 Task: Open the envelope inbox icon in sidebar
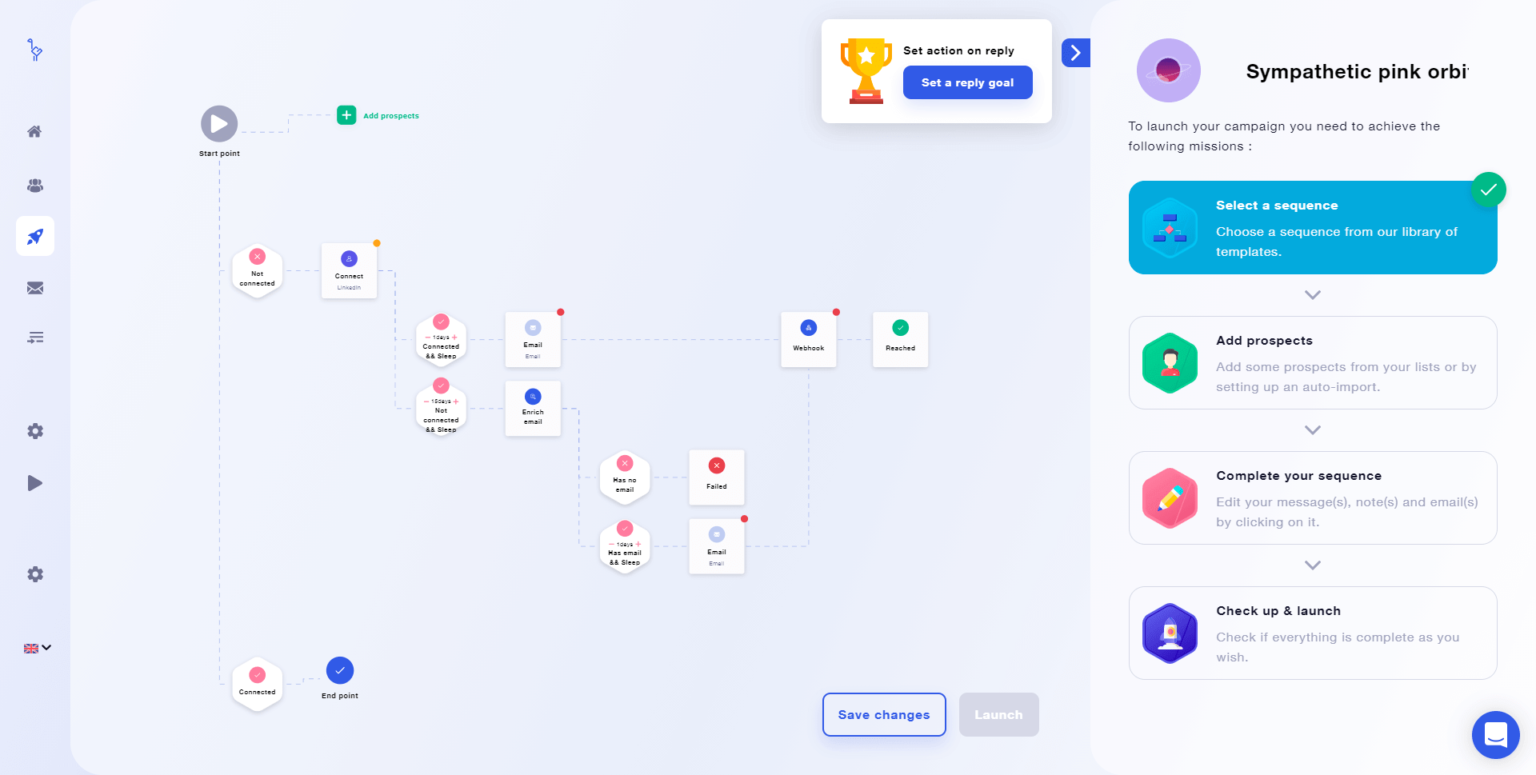[35, 288]
